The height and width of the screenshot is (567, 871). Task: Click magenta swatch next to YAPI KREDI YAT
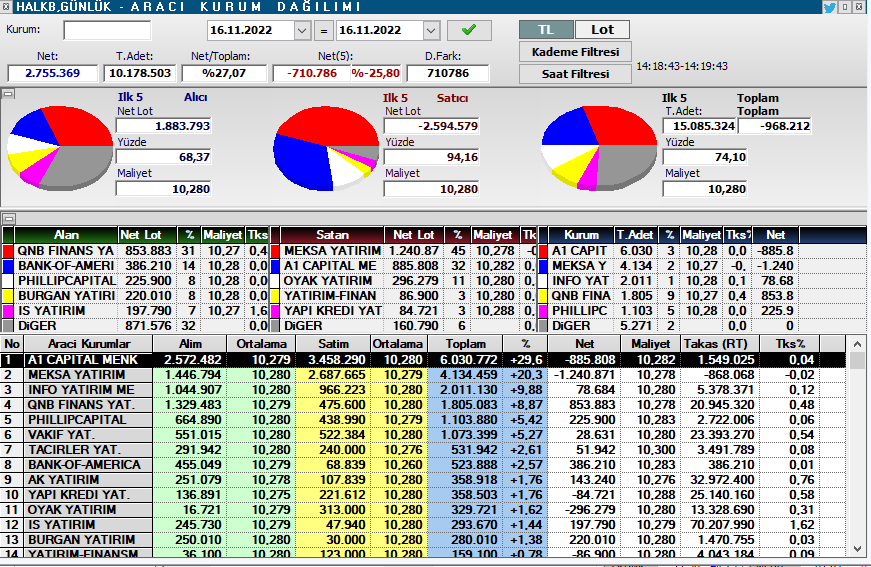point(275,311)
